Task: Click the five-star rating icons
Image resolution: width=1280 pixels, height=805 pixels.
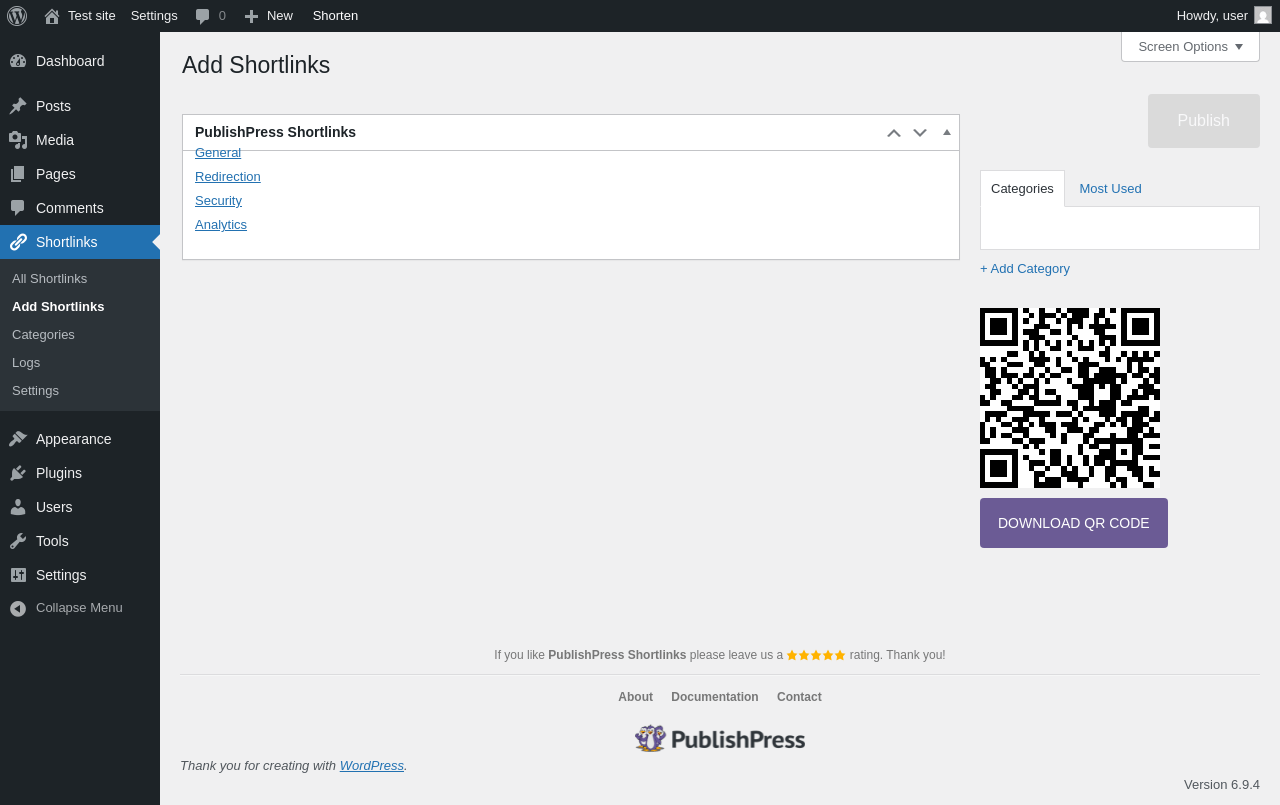Action: click(816, 655)
